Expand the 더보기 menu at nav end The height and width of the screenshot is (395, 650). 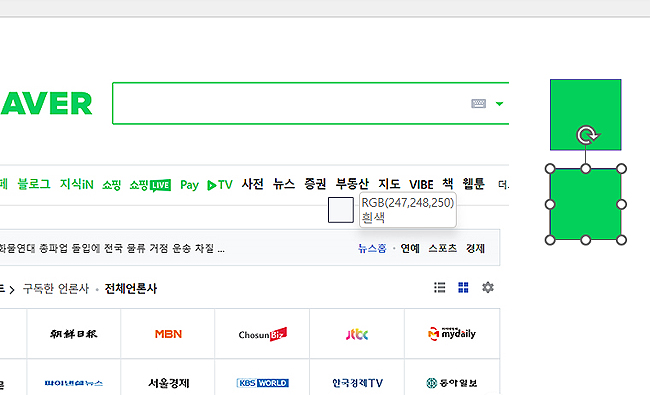pos(503,185)
